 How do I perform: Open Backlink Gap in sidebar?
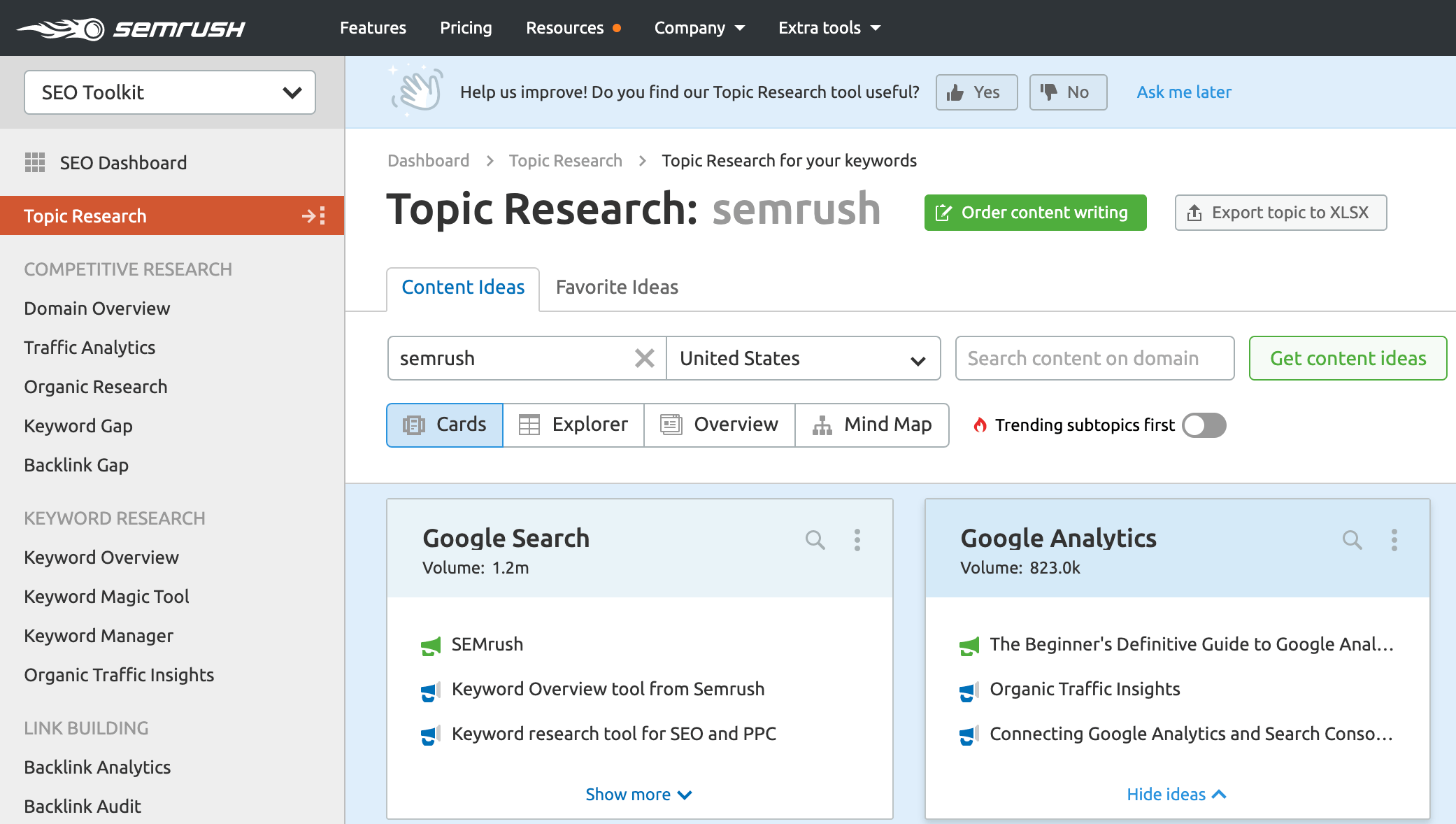pos(76,465)
